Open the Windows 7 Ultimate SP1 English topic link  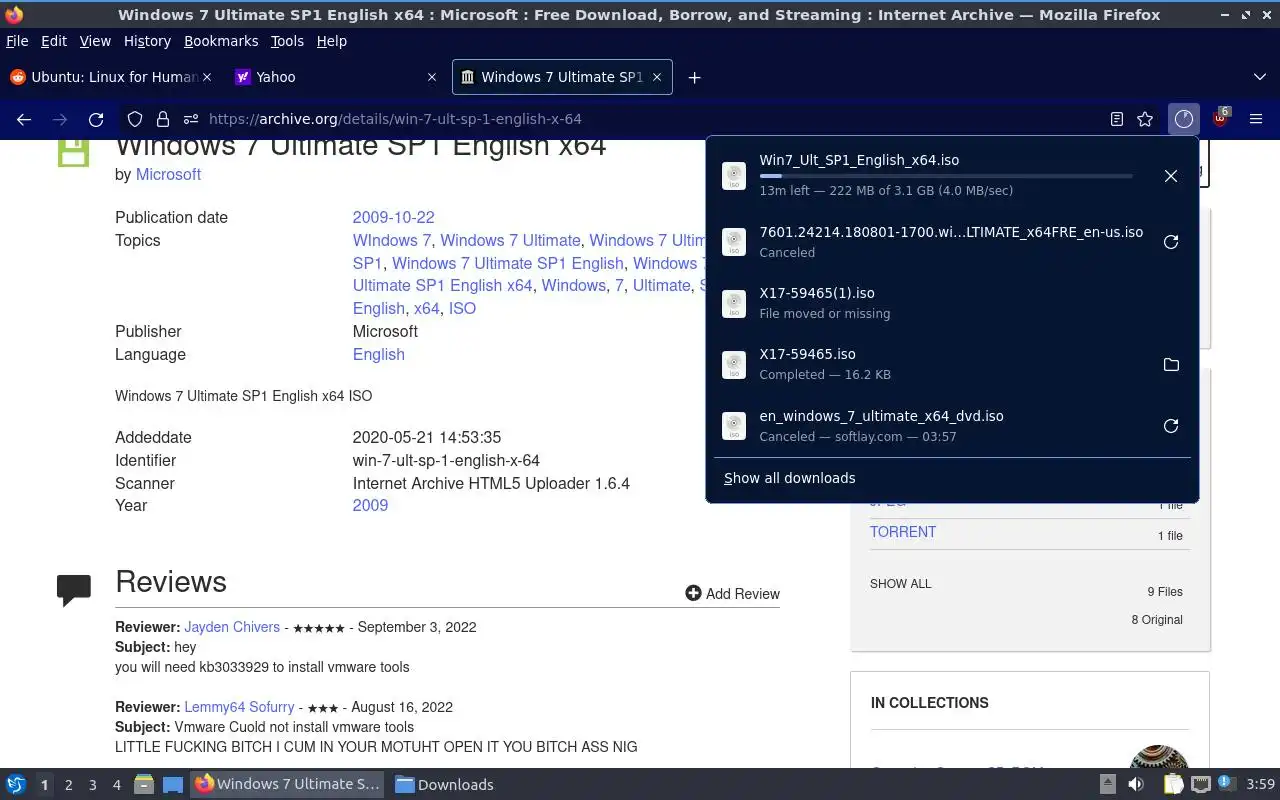[x=508, y=263]
